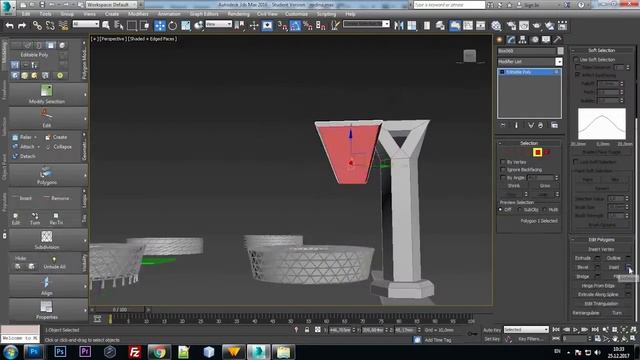This screenshot has width=640, height=360.
Task: Toggle the By Vertex checkbox
Action: tap(503, 162)
